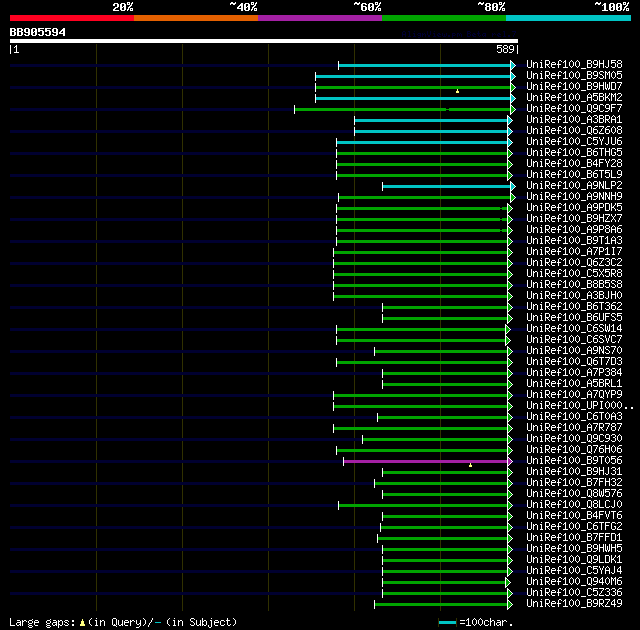The height and width of the screenshot is (630, 640).
Task: Click label UniRef100_B4FY28
Action: 574,164
